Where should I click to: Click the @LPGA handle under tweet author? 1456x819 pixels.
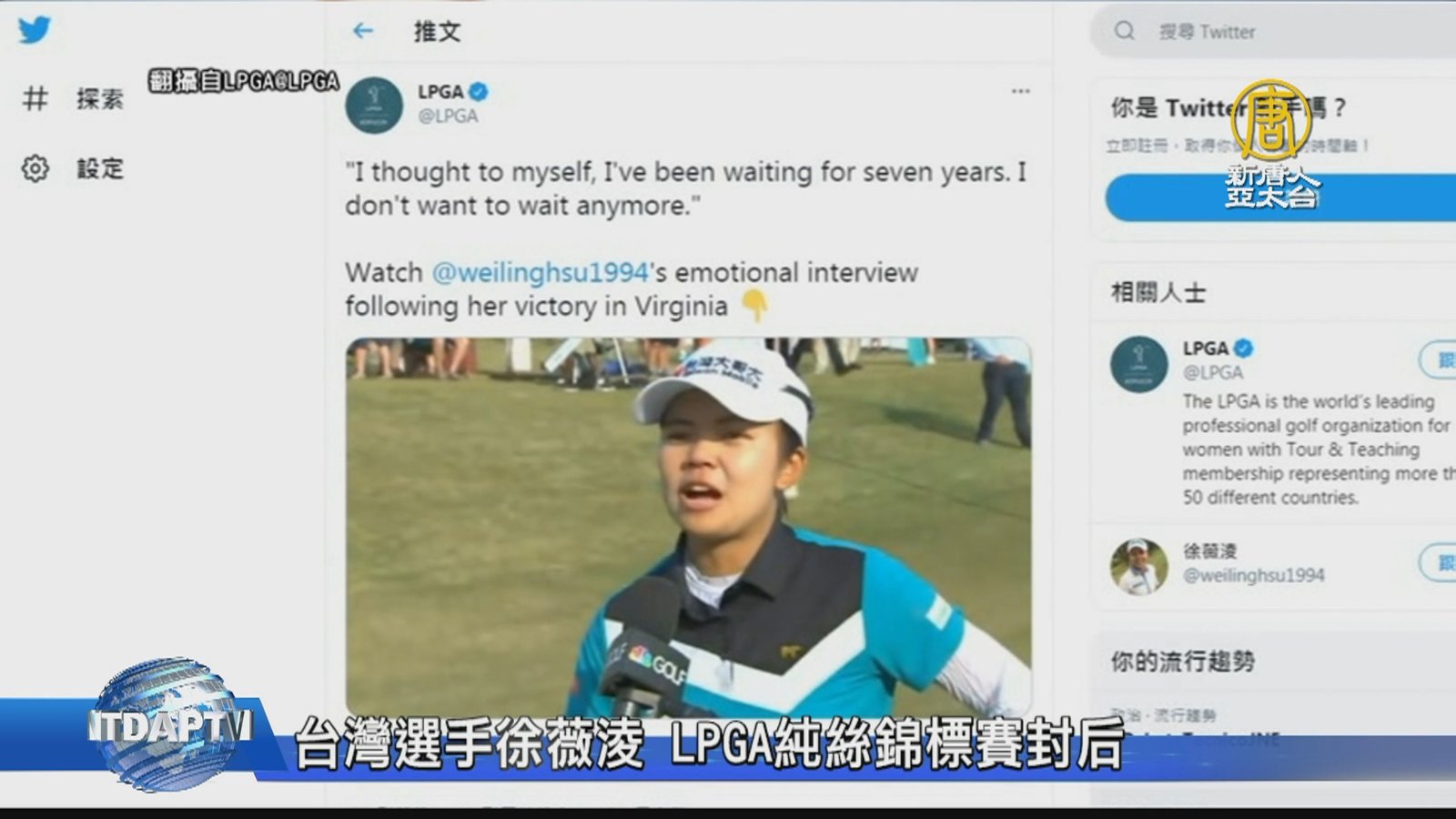coord(448,116)
